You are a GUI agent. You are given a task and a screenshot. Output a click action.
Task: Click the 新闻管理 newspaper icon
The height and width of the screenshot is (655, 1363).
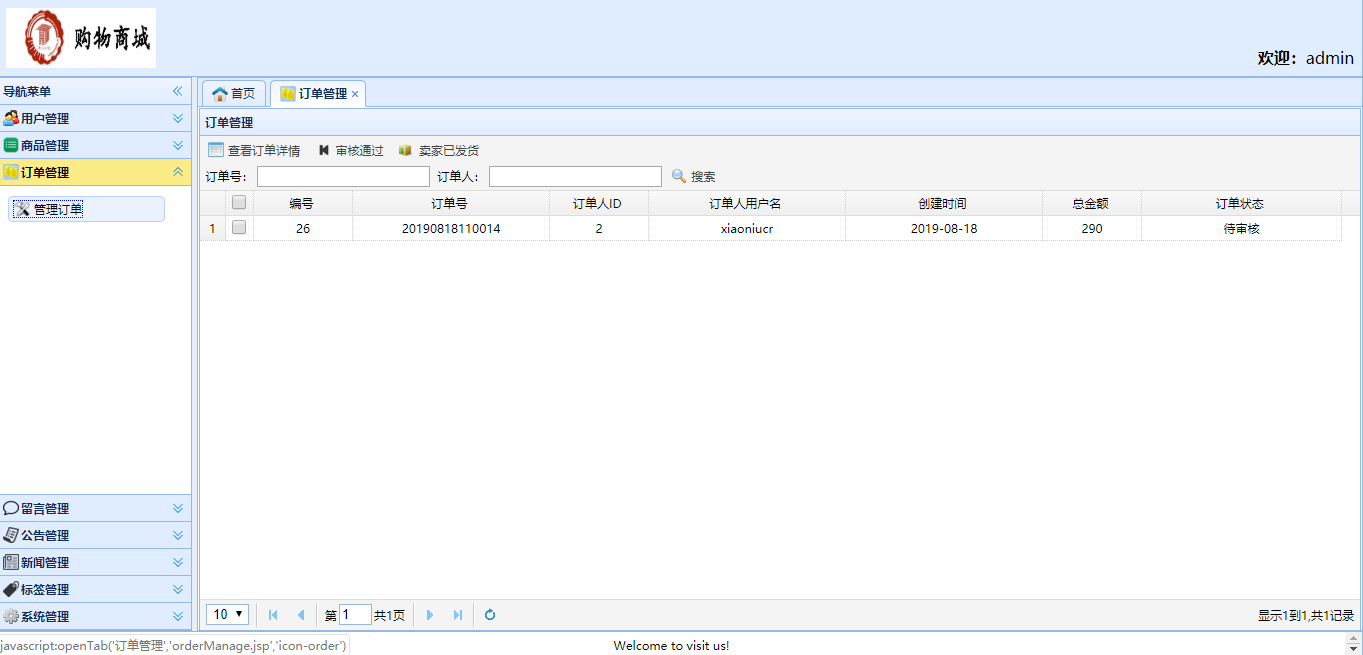(x=11, y=562)
